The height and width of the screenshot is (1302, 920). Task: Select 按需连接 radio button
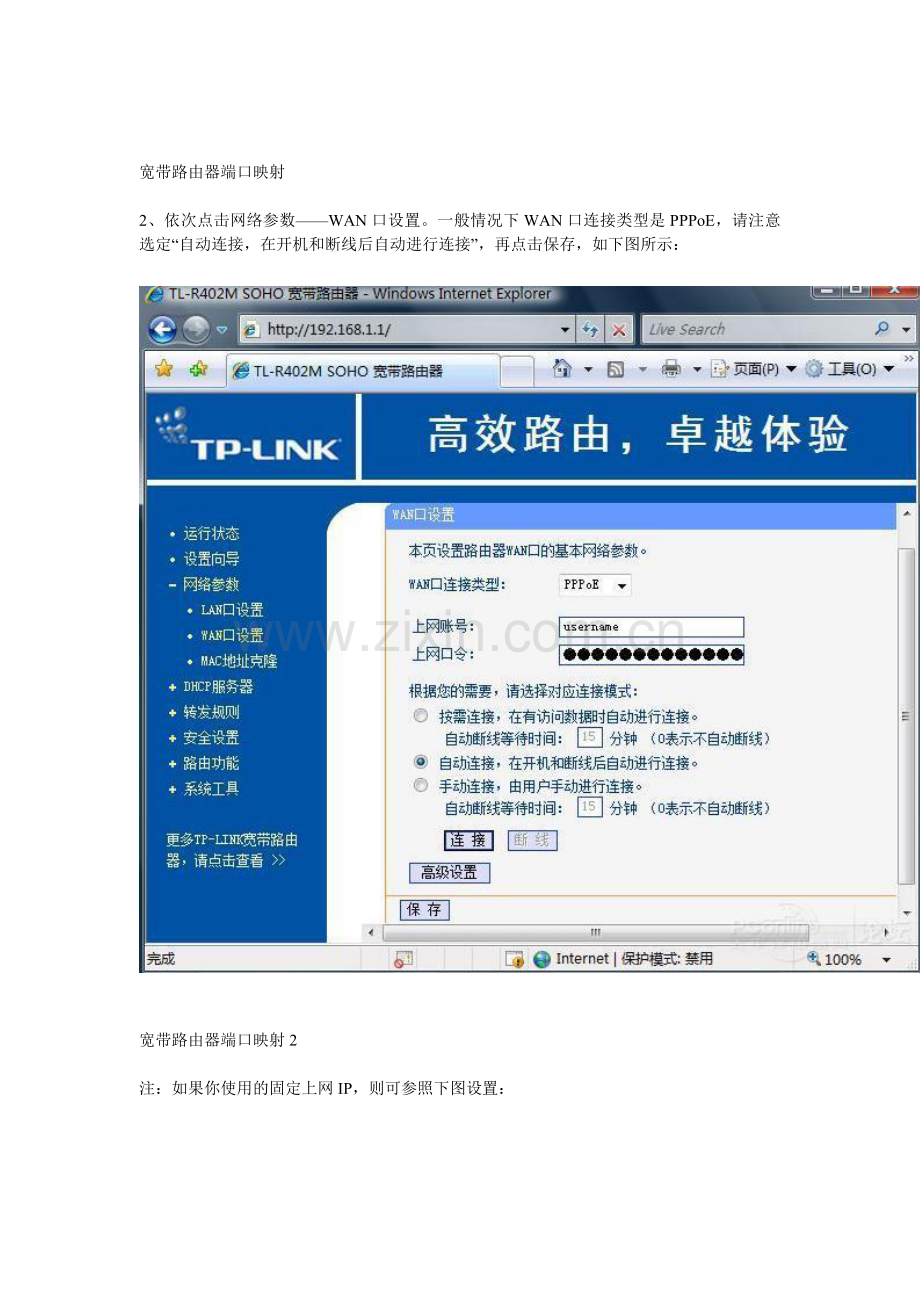pyautogui.click(x=420, y=716)
